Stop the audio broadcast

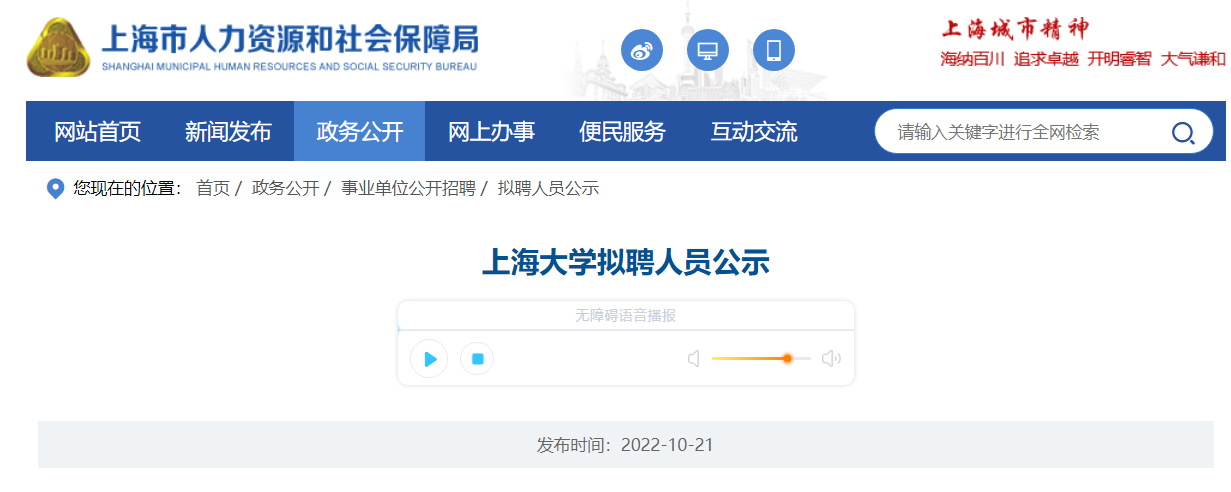477,358
